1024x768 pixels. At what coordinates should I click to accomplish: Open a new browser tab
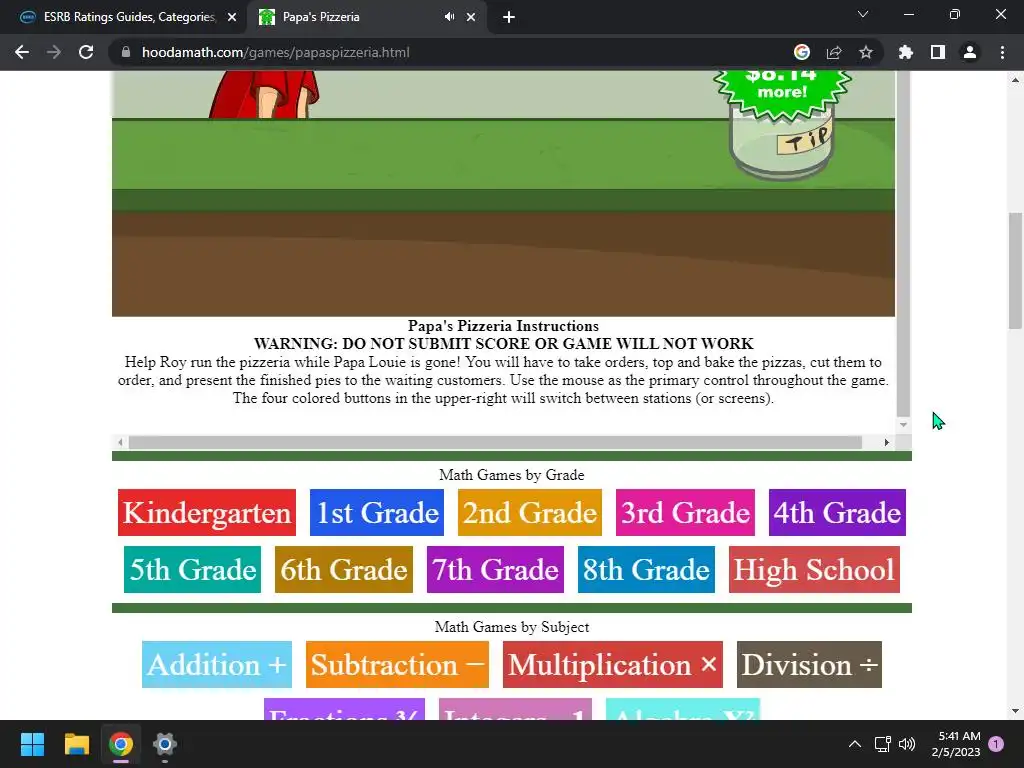pyautogui.click(x=509, y=17)
